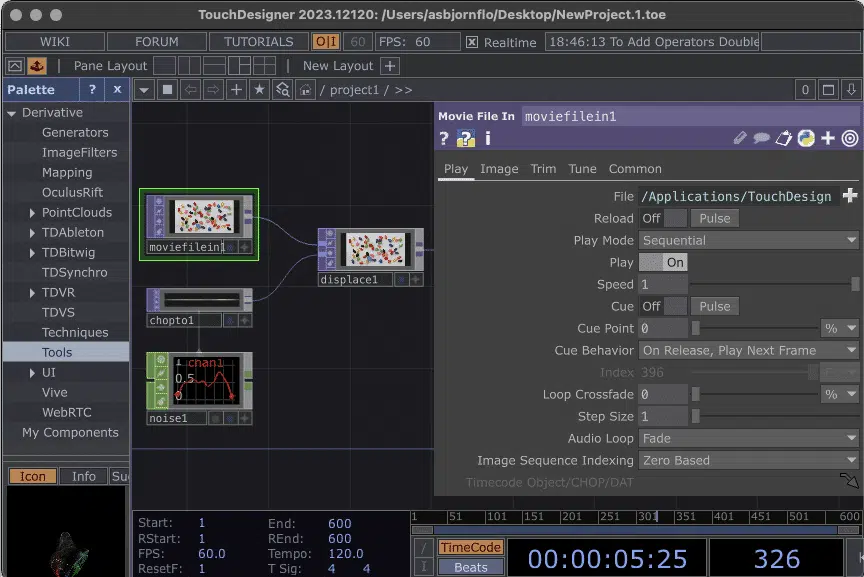
Task: Adjust the Cue Point slider
Action: click(x=754, y=328)
